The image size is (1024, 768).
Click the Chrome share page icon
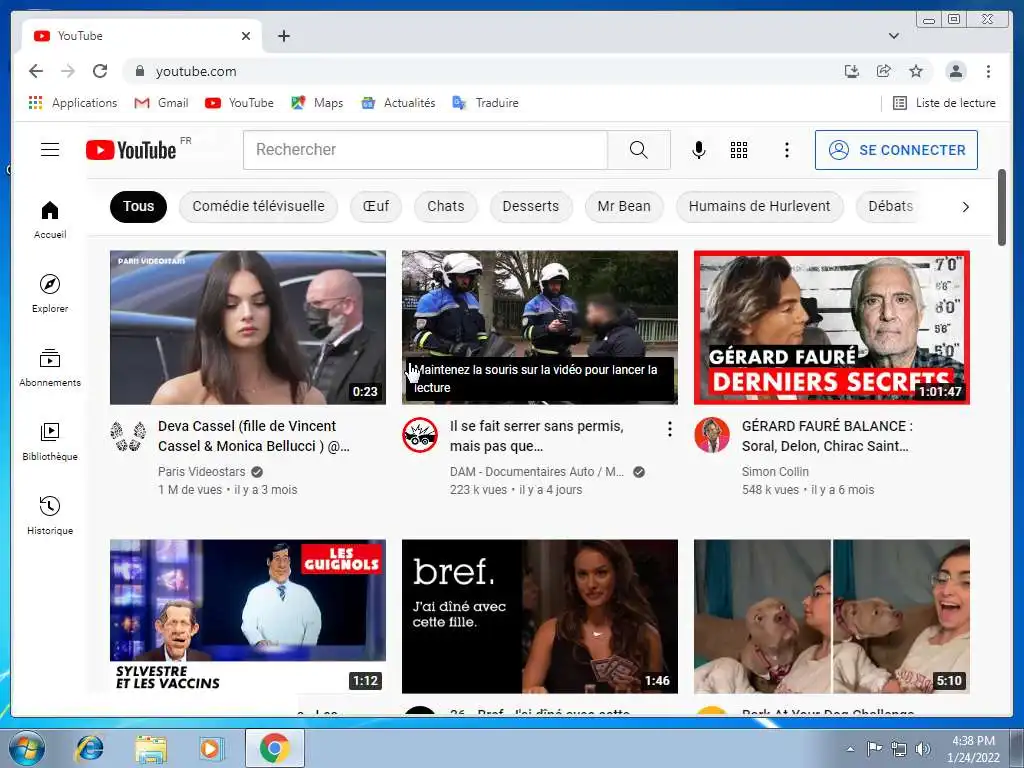point(884,71)
